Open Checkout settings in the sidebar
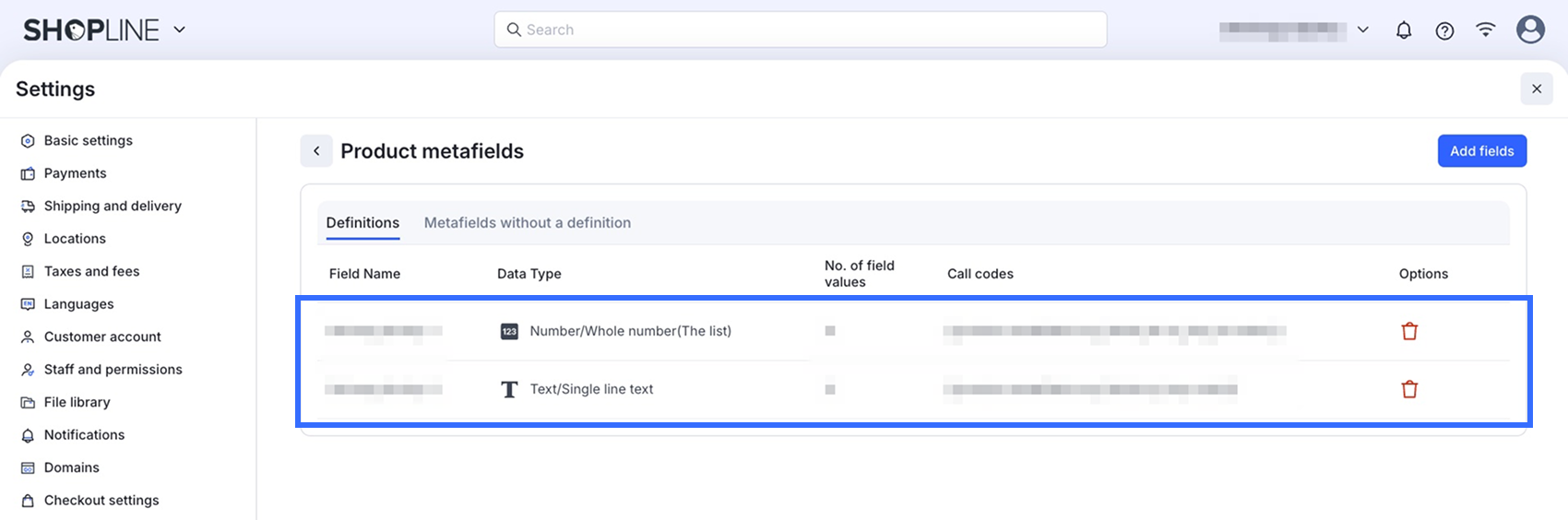The image size is (1568, 520). click(x=101, y=501)
